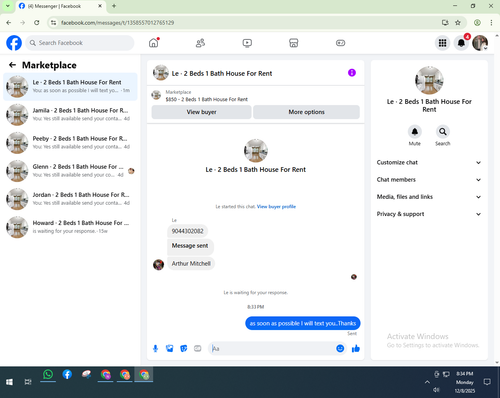Screen dimensions: 500x398
Task: Open Jordan's conversation in the list
Action: (70, 199)
